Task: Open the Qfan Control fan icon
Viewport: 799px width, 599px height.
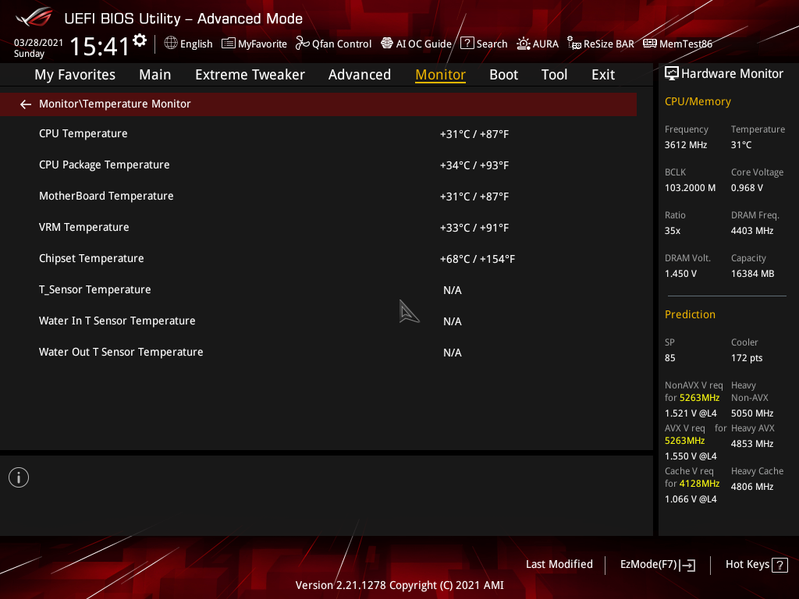Action: click(x=303, y=43)
